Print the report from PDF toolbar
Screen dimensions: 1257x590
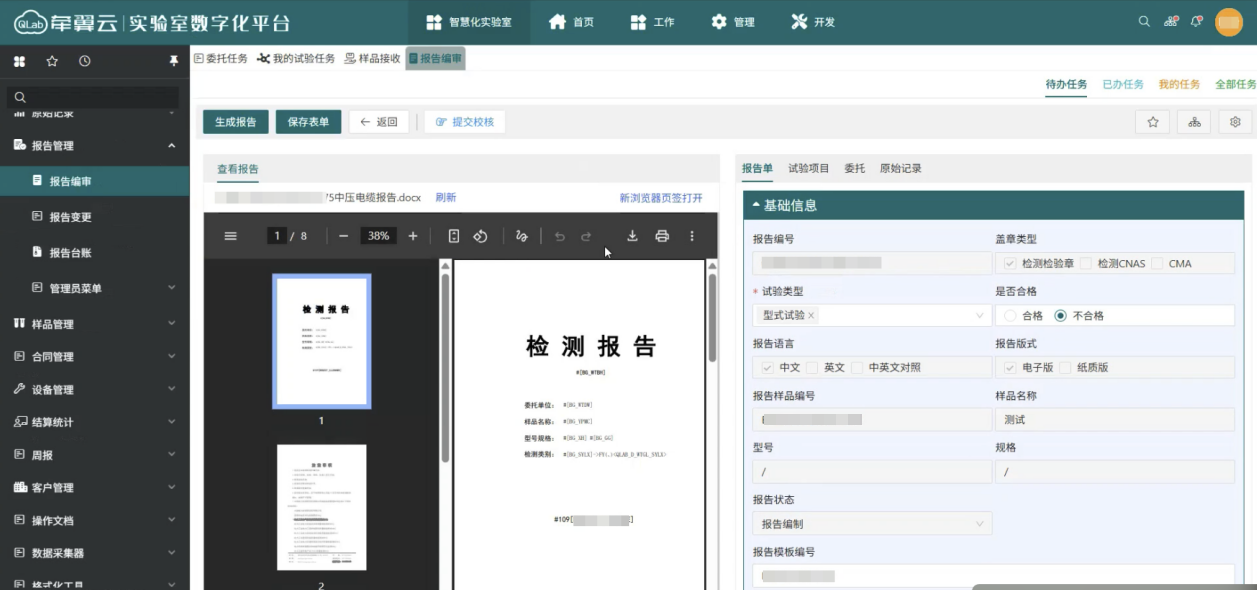662,236
